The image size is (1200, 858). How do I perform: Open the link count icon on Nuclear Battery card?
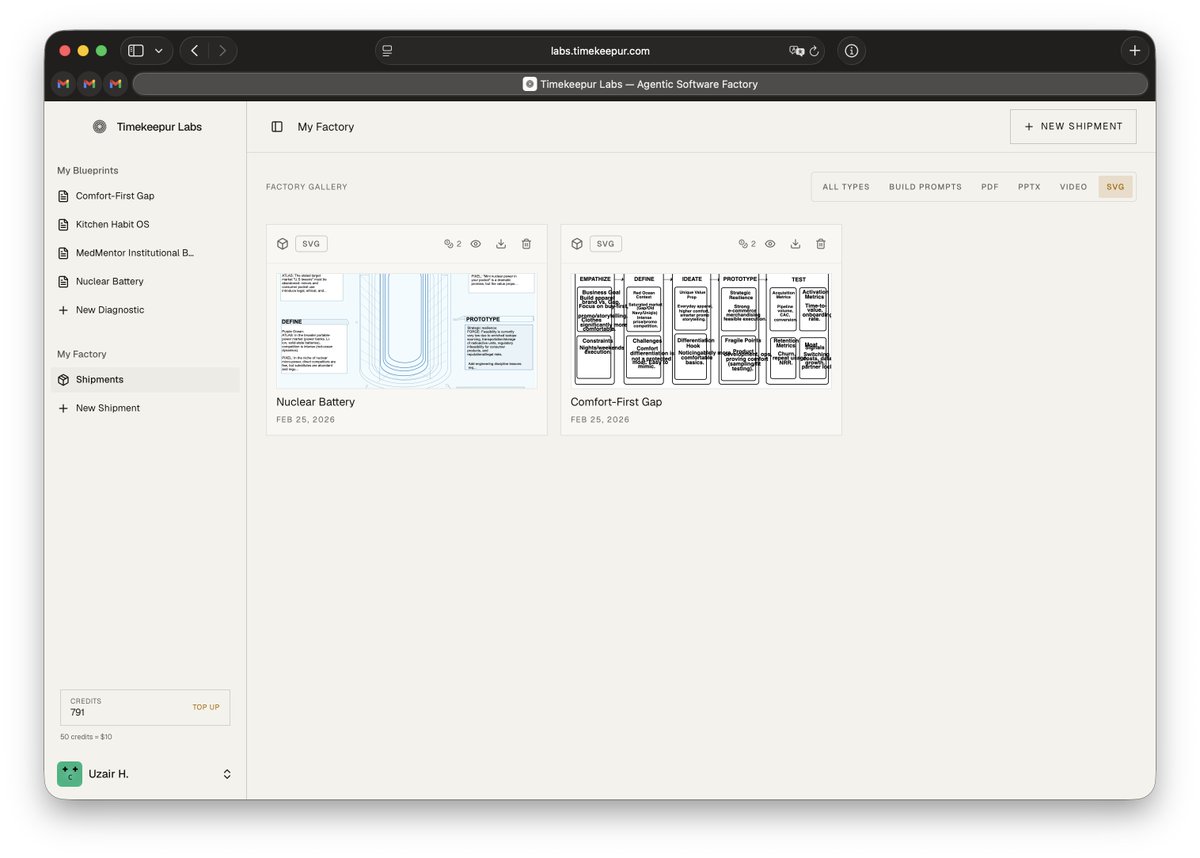pyautogui.click(x=449, y=243)
